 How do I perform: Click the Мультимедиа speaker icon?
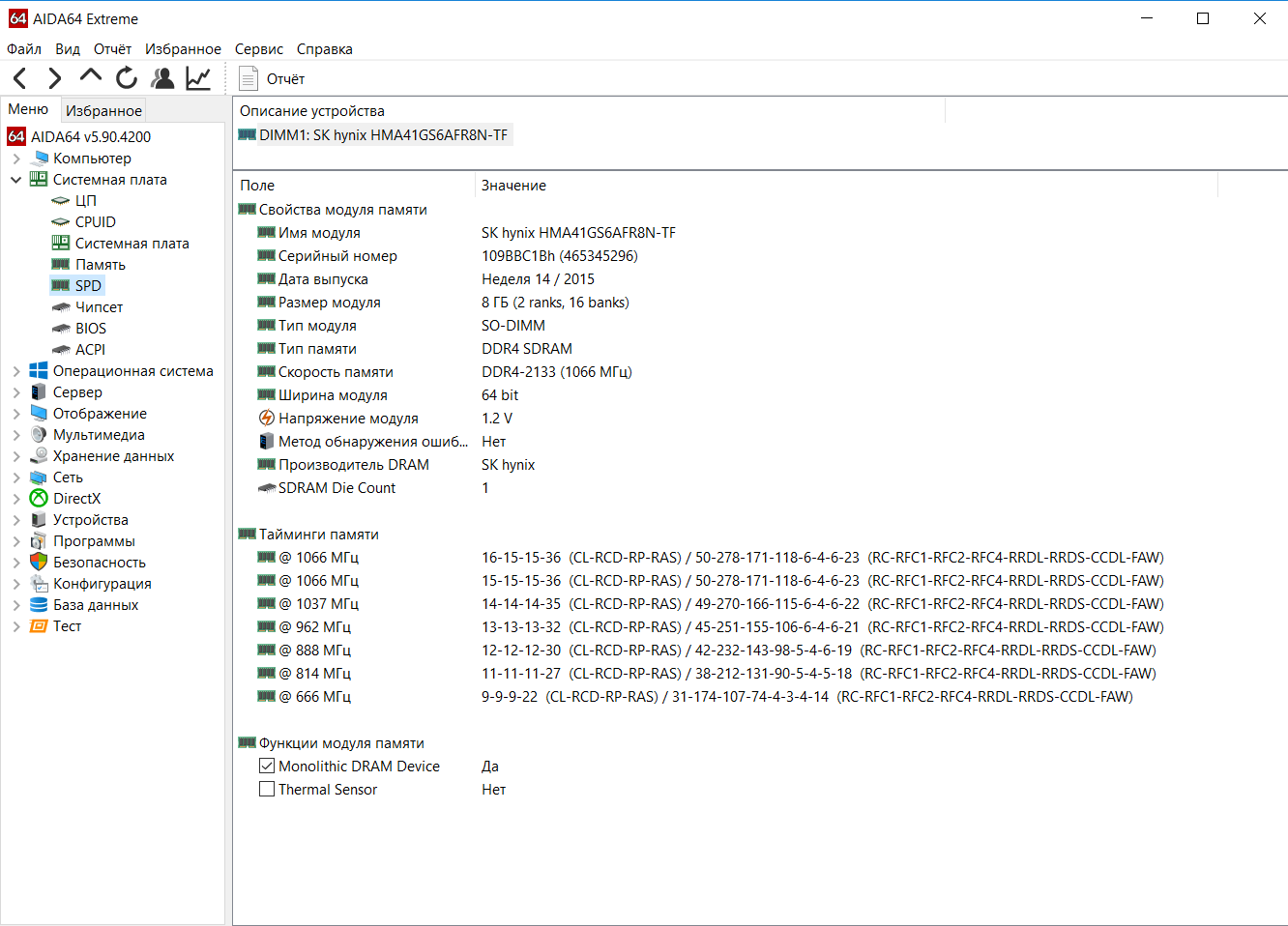(39, 435)
